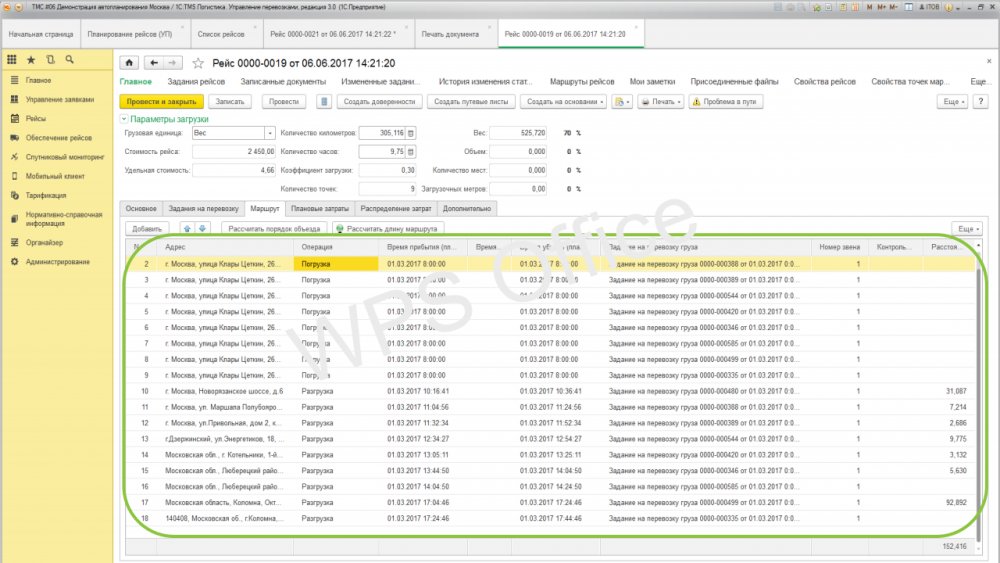1000x563 pixels.
Task: Open Спутниковый мониторинг in the sidebar
Action: point(65,156)
